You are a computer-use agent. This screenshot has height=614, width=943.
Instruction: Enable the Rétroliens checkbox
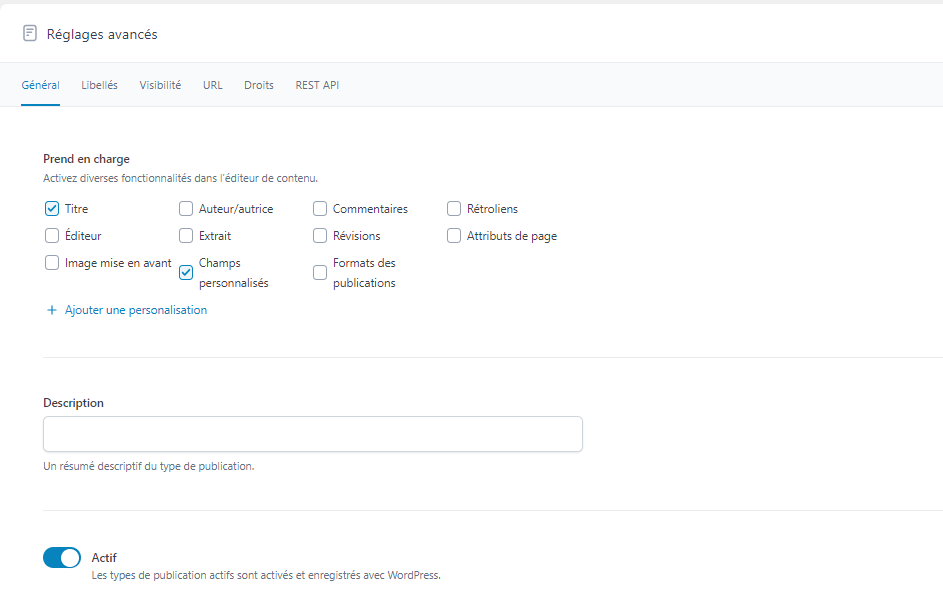point(454,209)
